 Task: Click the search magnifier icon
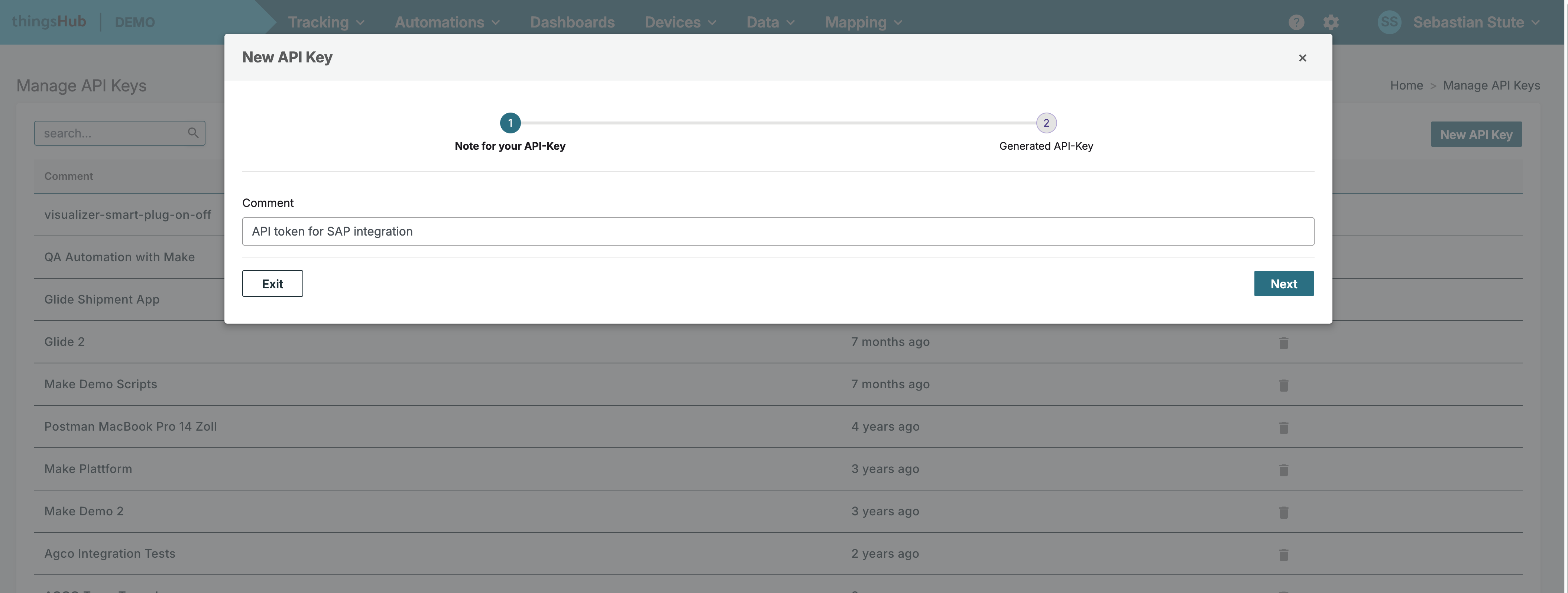click(x=193, y=133)
